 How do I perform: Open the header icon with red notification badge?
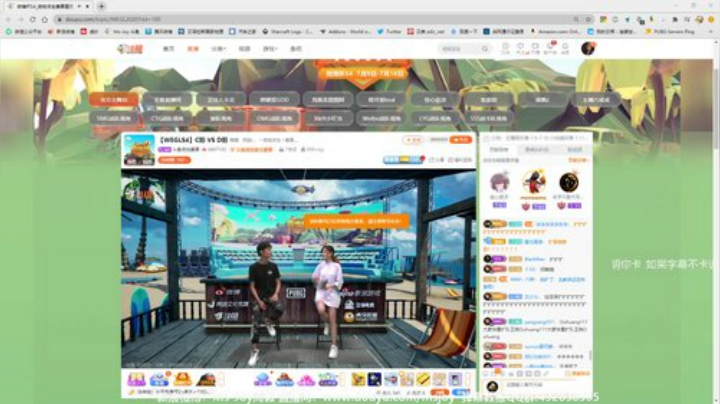coord(550,48)
